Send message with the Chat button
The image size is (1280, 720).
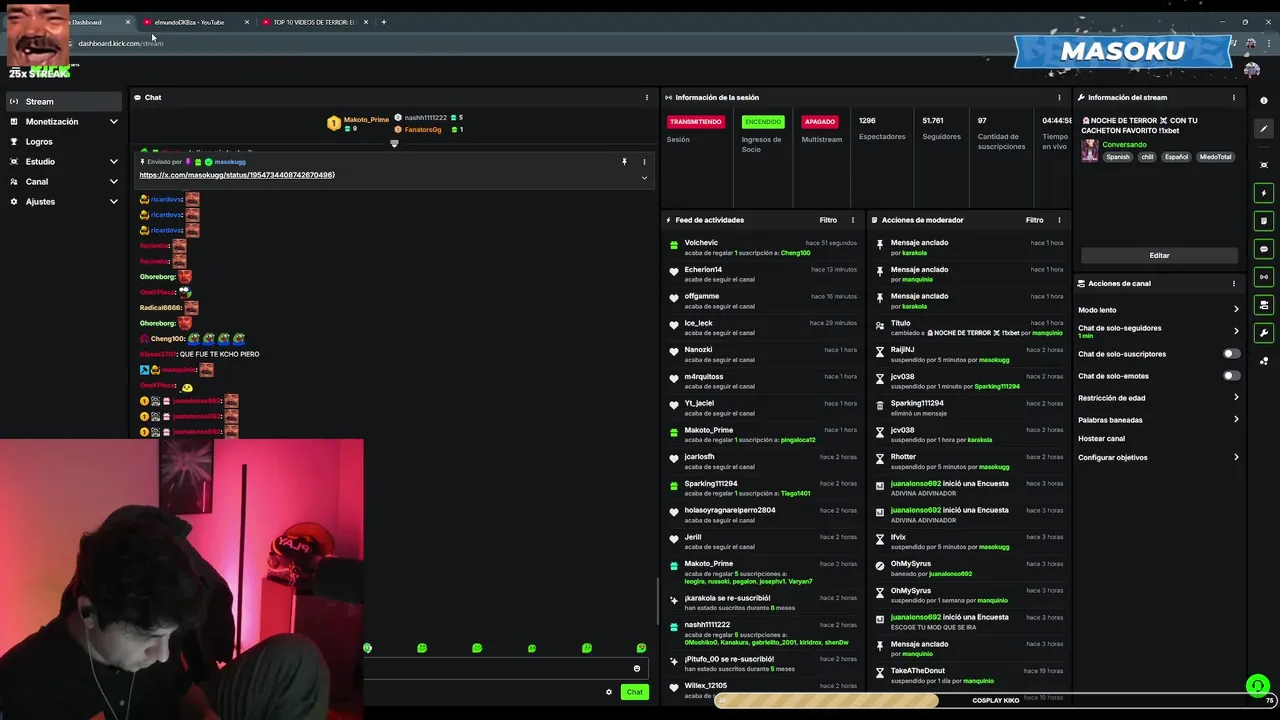tap(634, 692)
